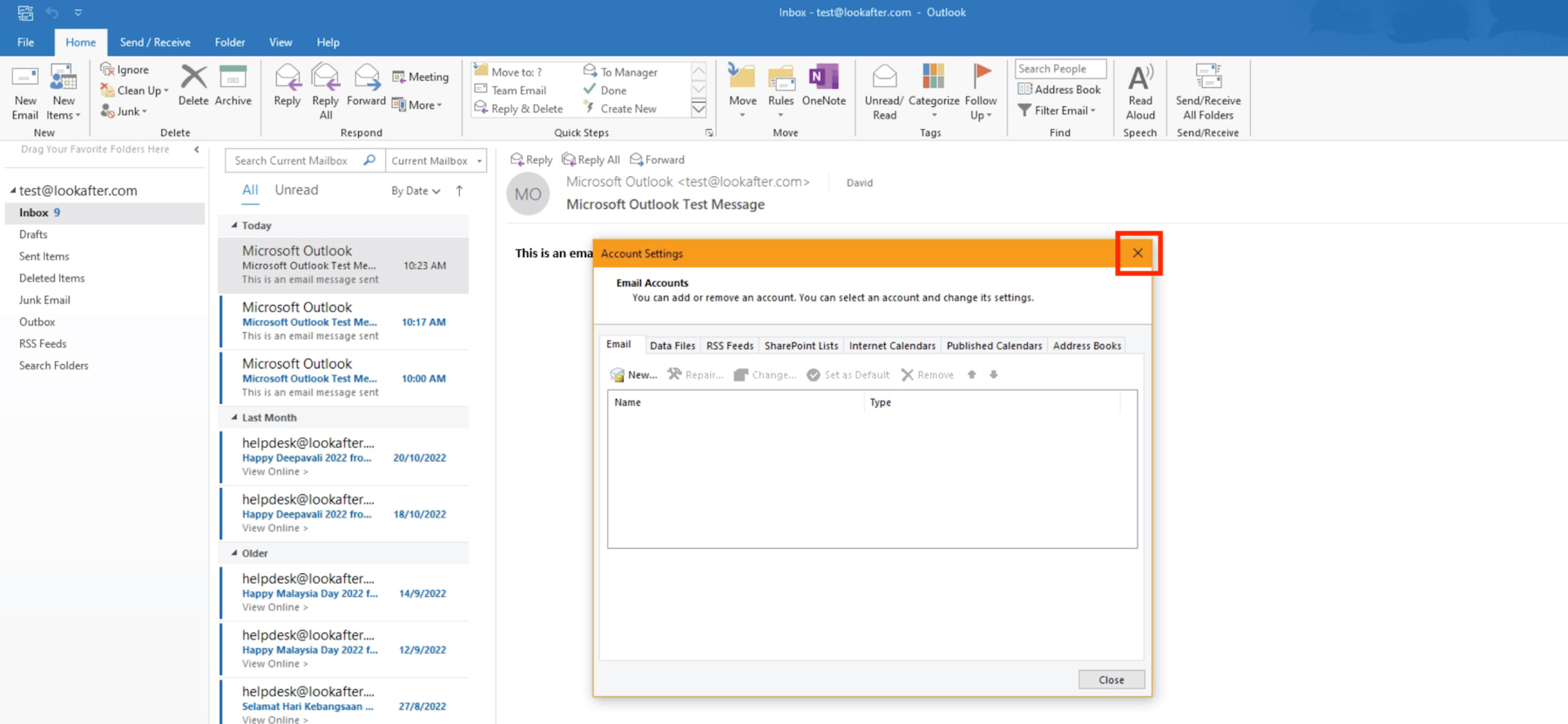Viewport: 1568px width, 724px height.
Task: Switch to the Data Files tab
Action: pyautogui.click(x=672, y=346)
